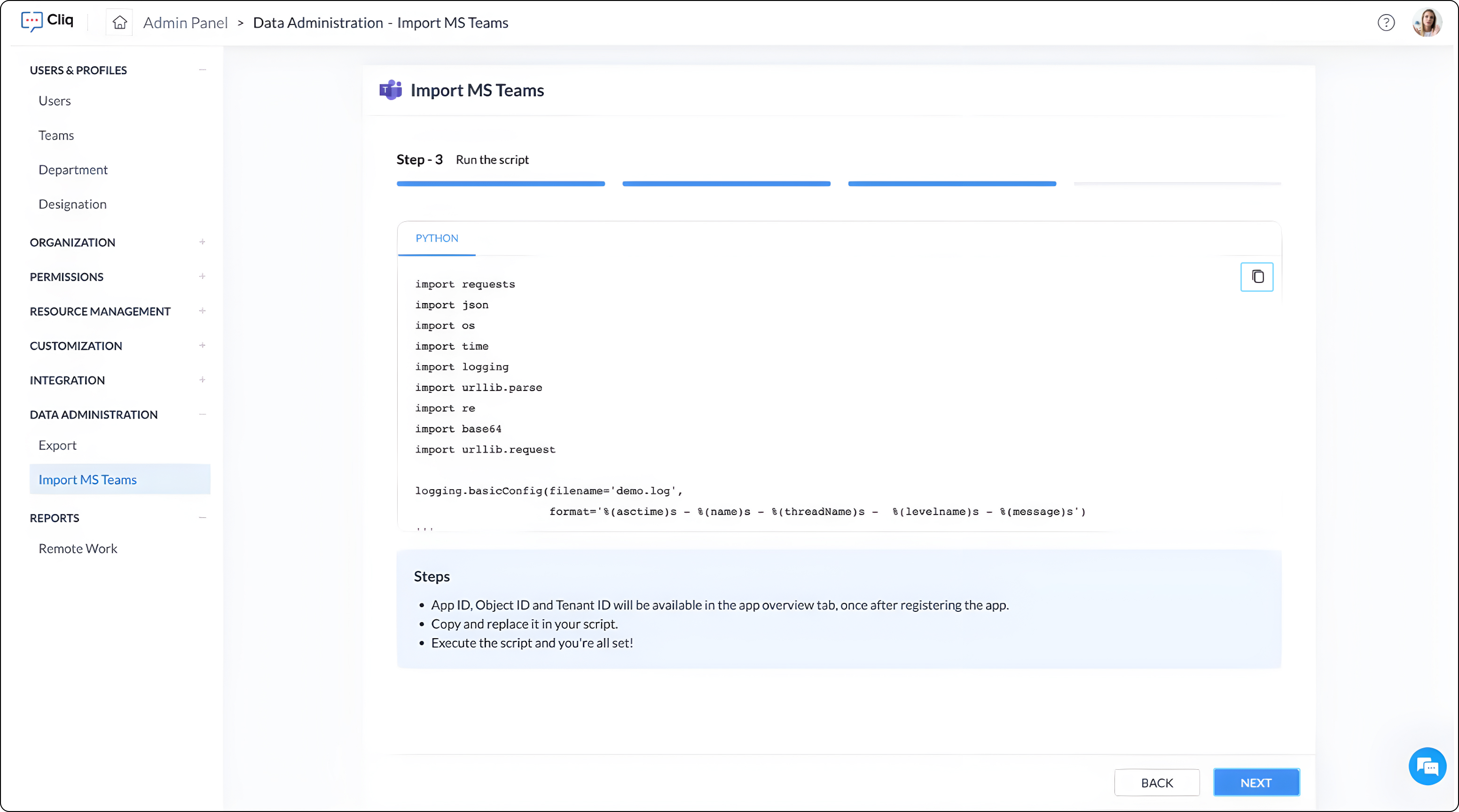This screenshot has height=812, width=1459.
Task: Open the home icon in breadcrumb
Action: 119,23
